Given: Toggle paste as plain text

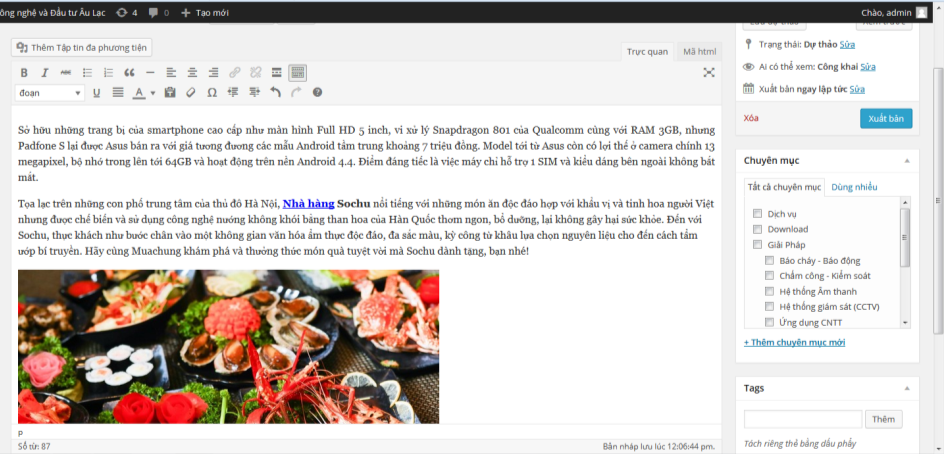Looking at the screenshot, I should tap(170, 93).
